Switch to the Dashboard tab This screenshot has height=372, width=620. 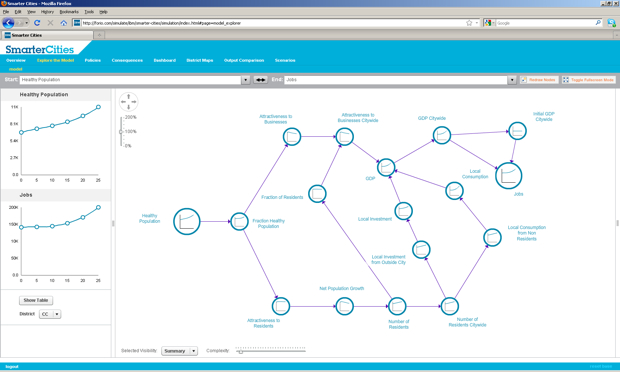164,60
